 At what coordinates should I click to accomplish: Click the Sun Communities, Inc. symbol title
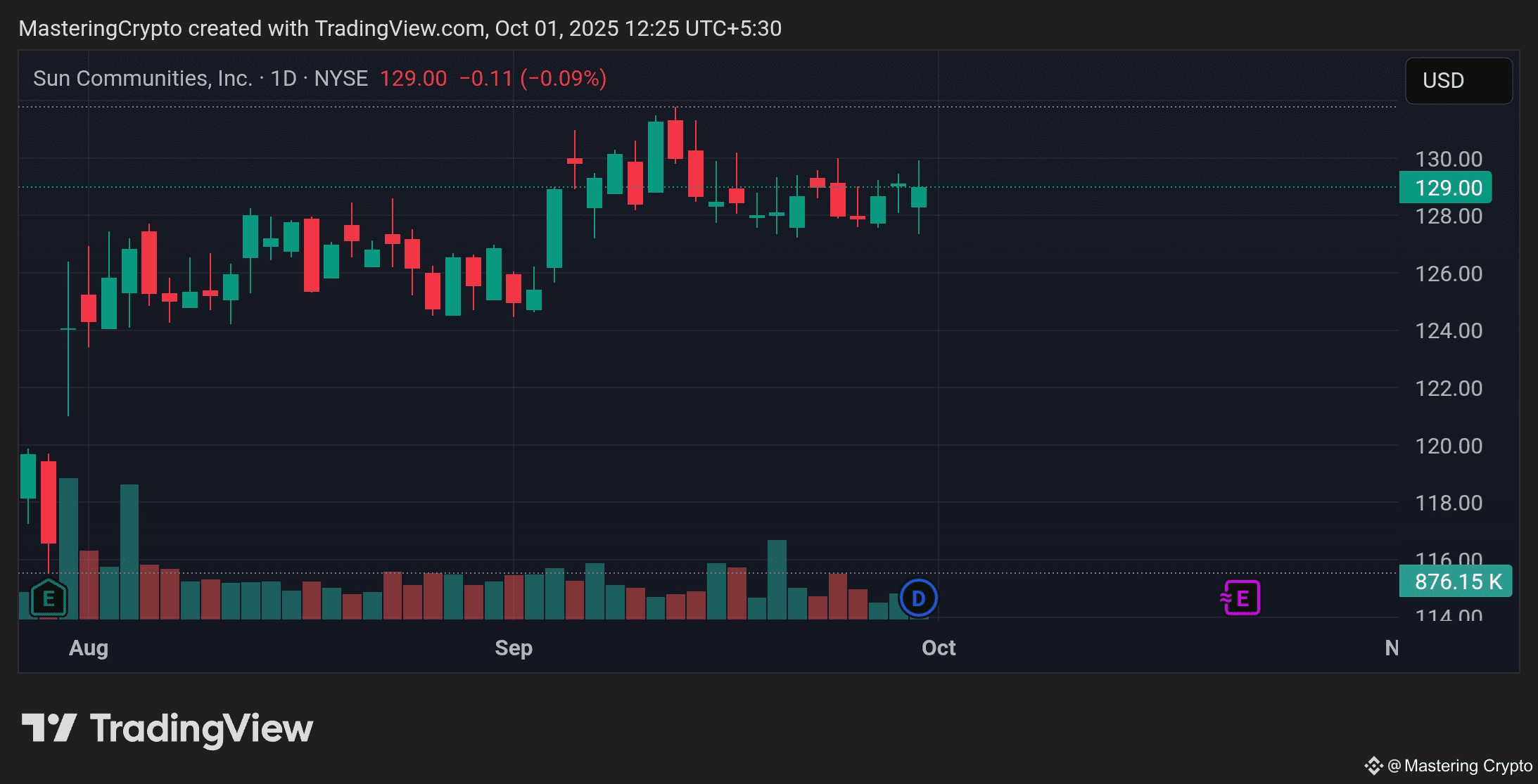pyautogui.click(x=143, y=78)
